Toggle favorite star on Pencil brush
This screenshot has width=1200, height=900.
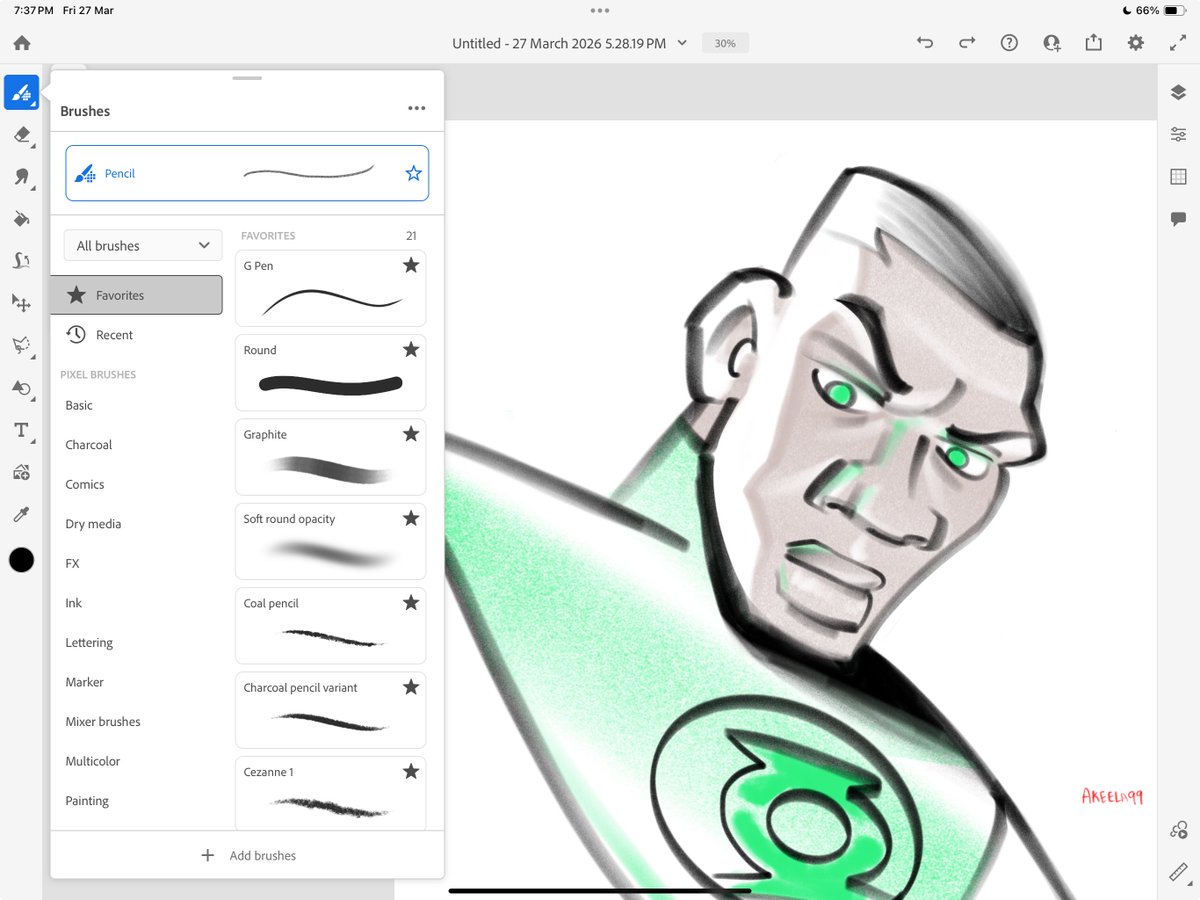pos(414,174)
